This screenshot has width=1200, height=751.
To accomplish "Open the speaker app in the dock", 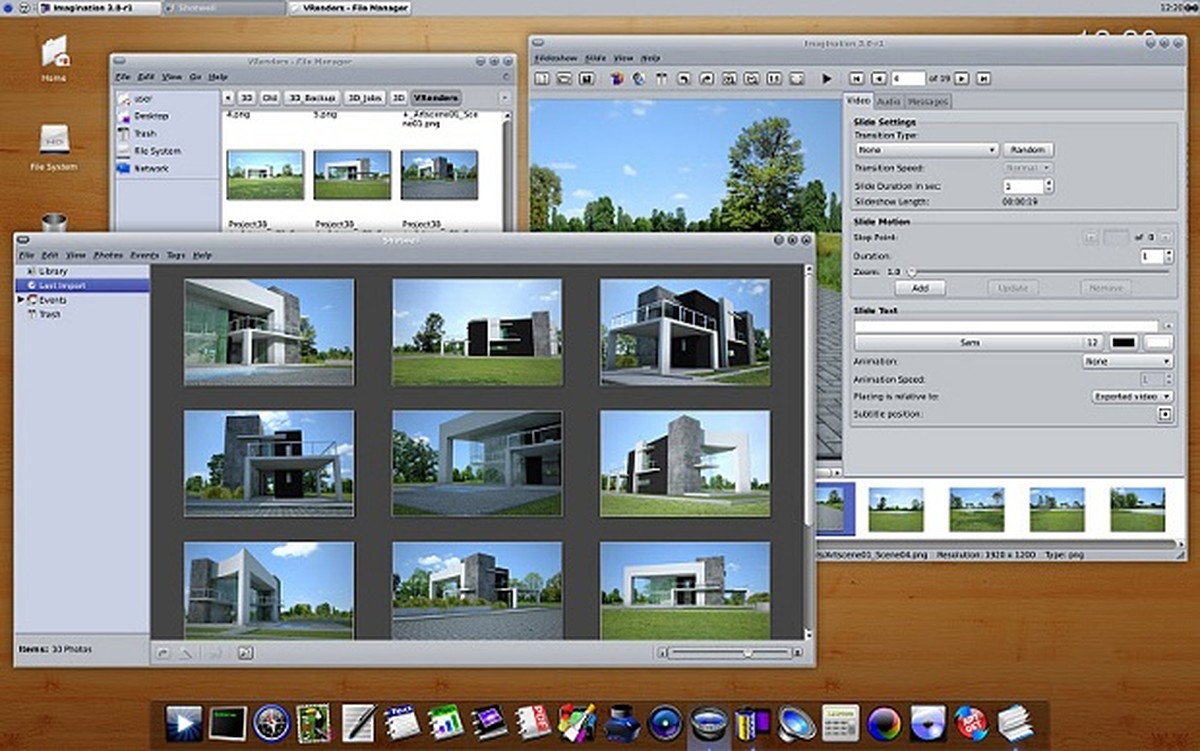I will click(x=796, y=722).
